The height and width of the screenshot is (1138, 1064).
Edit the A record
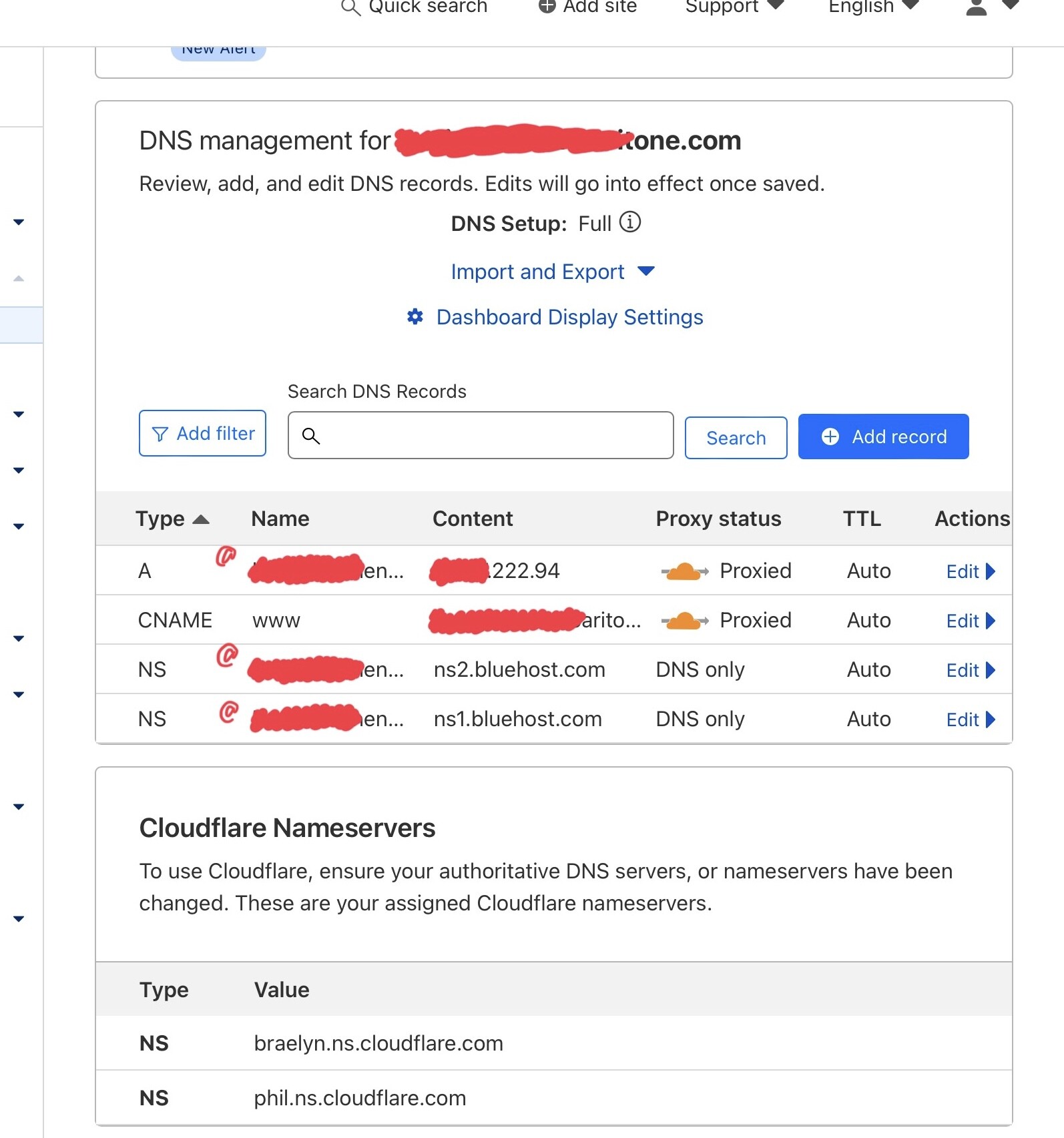click(971, 571)
